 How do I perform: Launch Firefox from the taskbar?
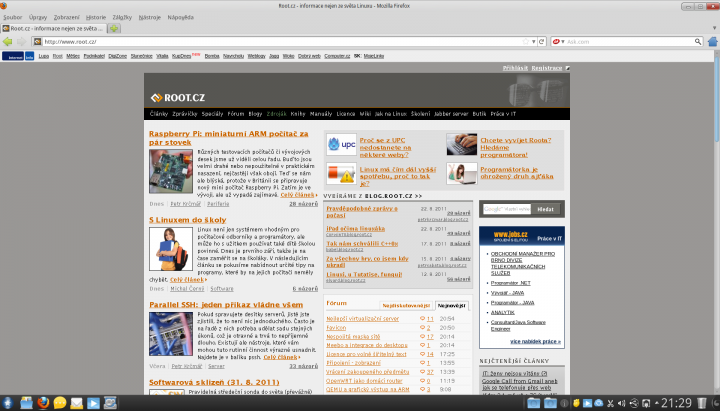(x=43, y=403)
